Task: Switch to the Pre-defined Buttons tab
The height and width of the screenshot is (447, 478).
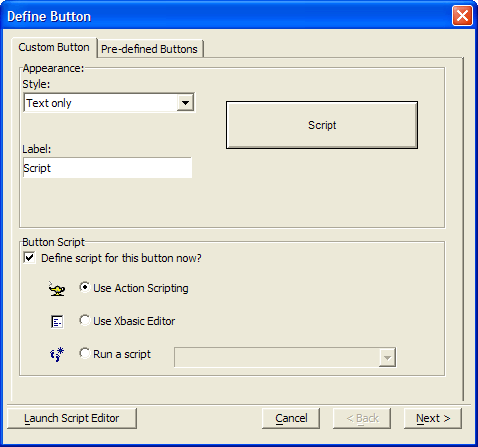Action: [x=149, y=49]
